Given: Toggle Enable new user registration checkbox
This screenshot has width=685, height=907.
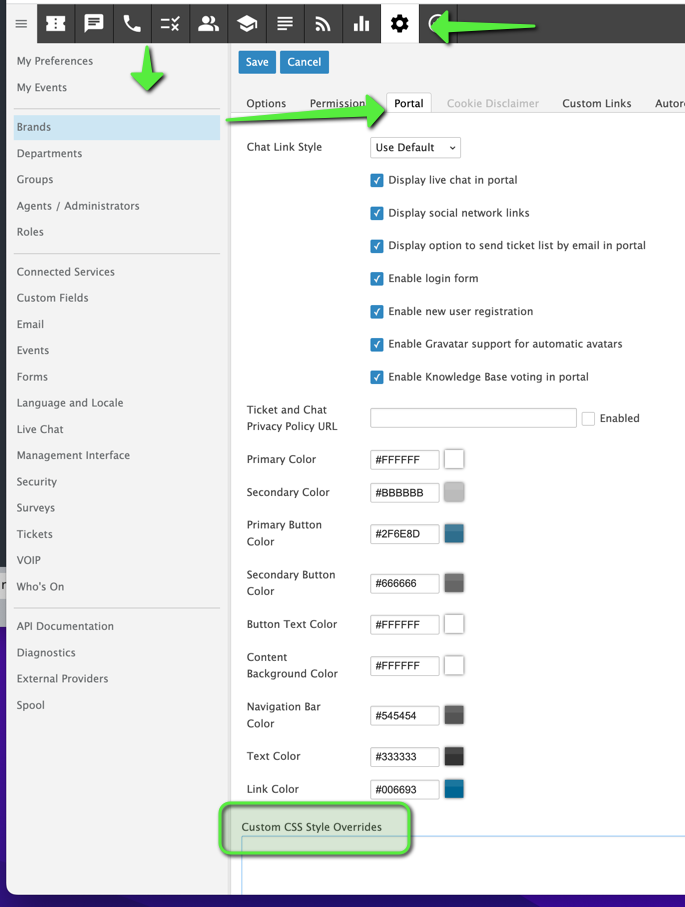Looking at the screenshot, I should pos(377,312).
